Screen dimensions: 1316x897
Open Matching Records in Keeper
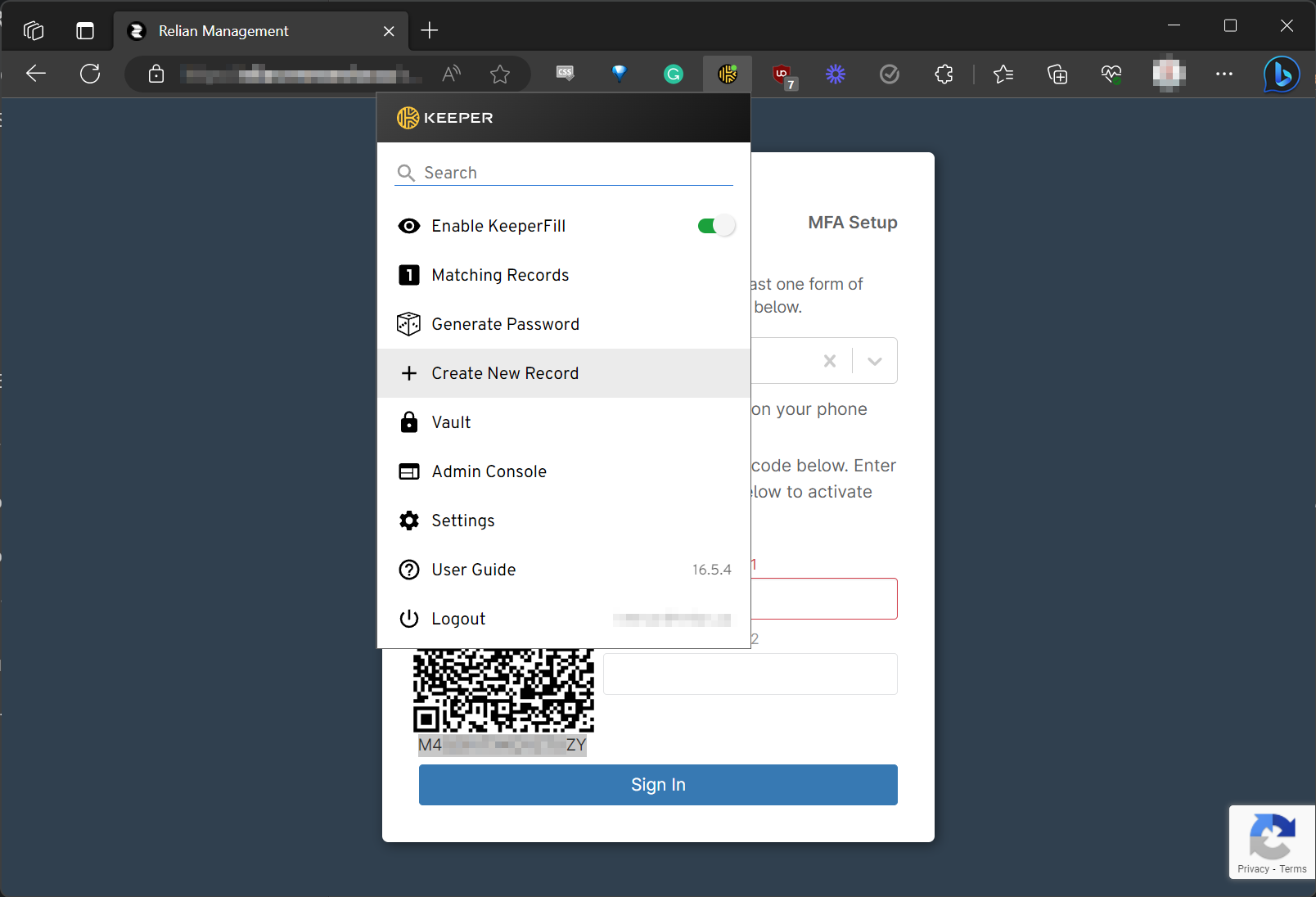(x=564, y=275)
